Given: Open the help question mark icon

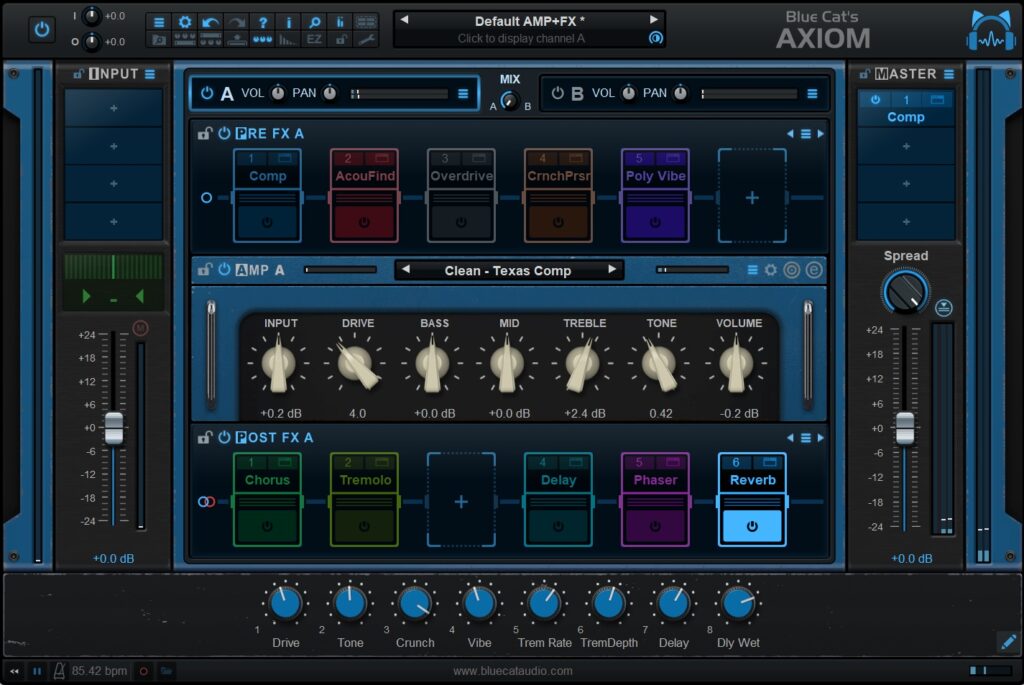Looking at the screenshot, I should click(263, 22).
